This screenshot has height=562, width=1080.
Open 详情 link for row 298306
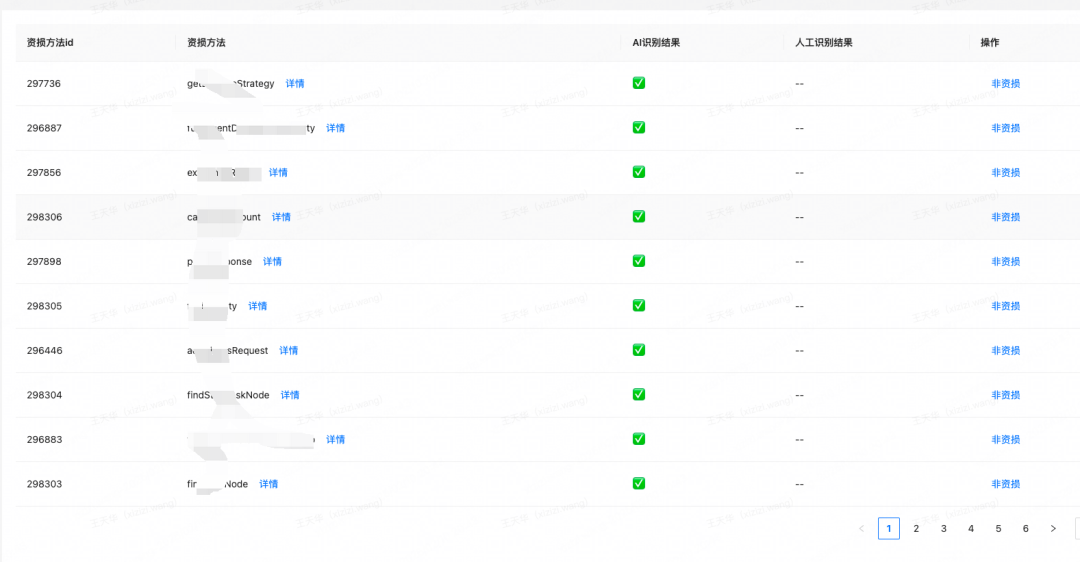281,217
